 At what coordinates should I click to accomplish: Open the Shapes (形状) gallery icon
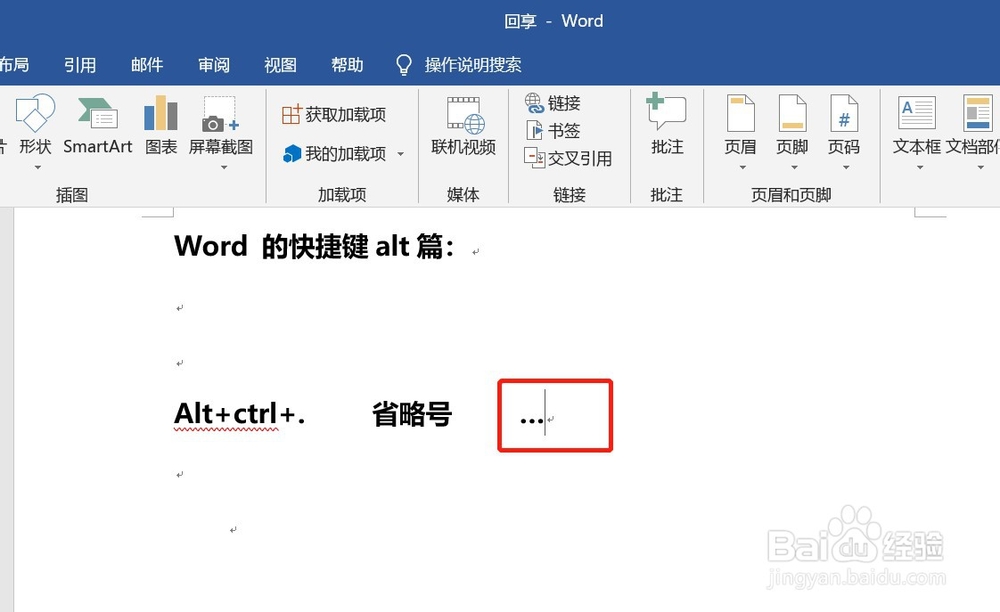tap(35, 113)
